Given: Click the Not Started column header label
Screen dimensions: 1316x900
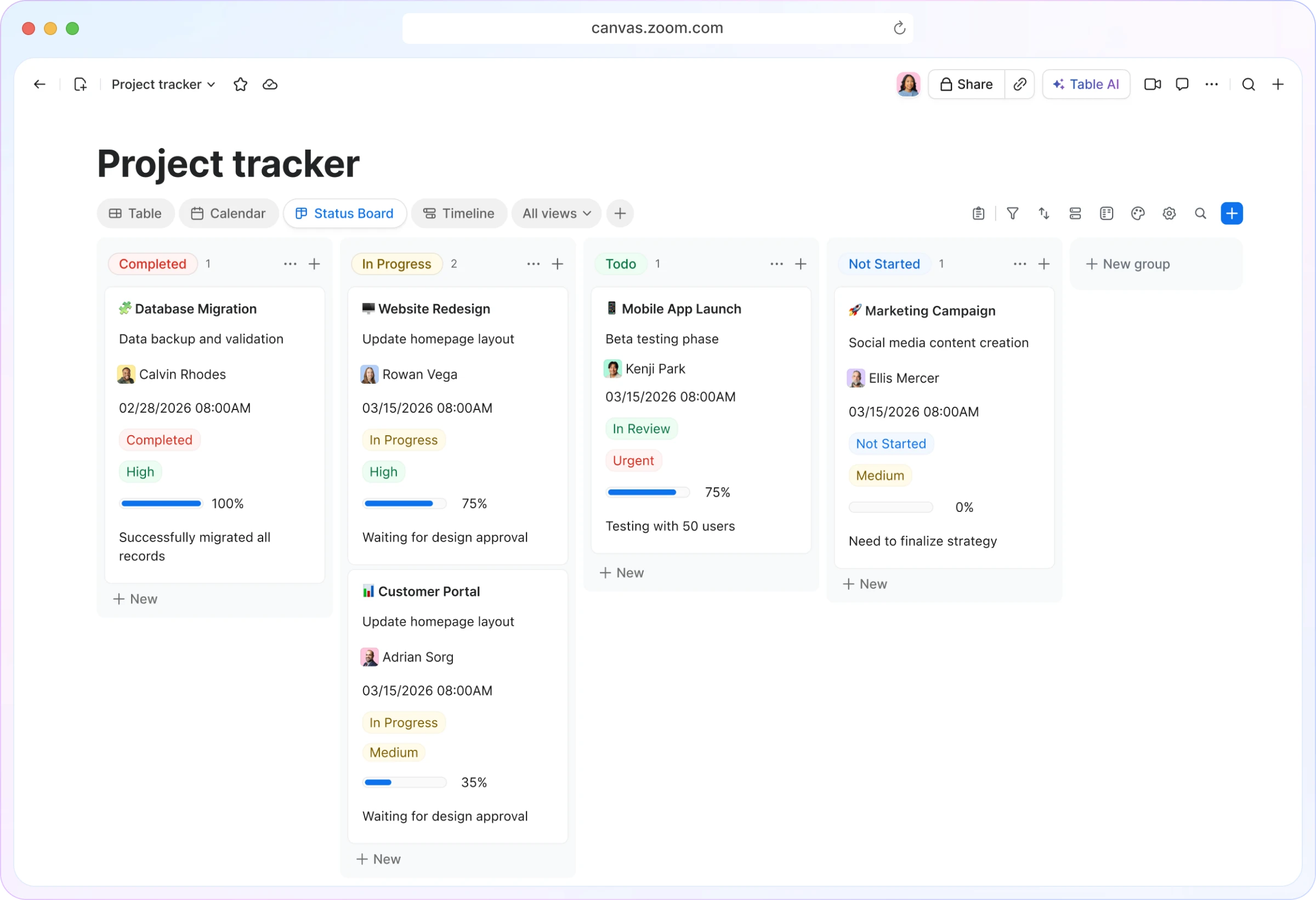Looking at the screenshot, I should pos(884,264).
